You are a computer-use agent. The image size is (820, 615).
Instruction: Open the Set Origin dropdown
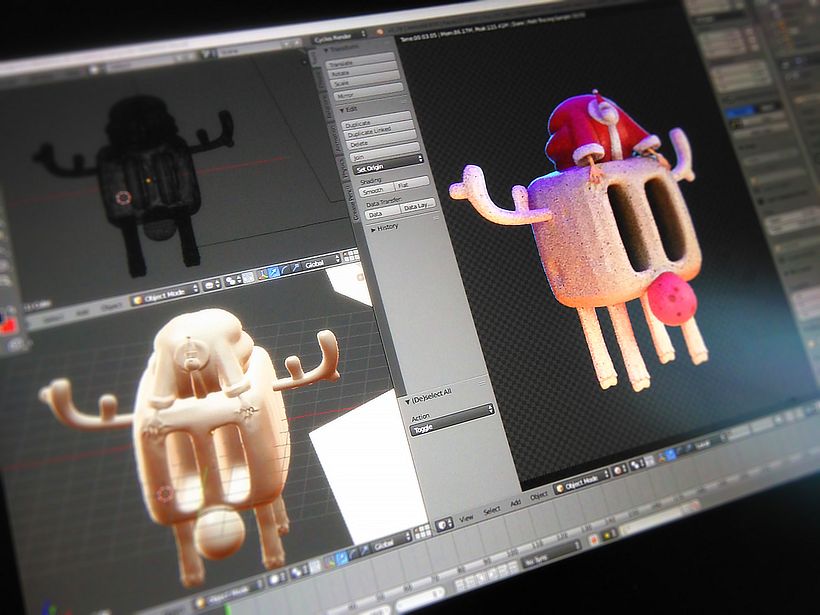[388, 164]
